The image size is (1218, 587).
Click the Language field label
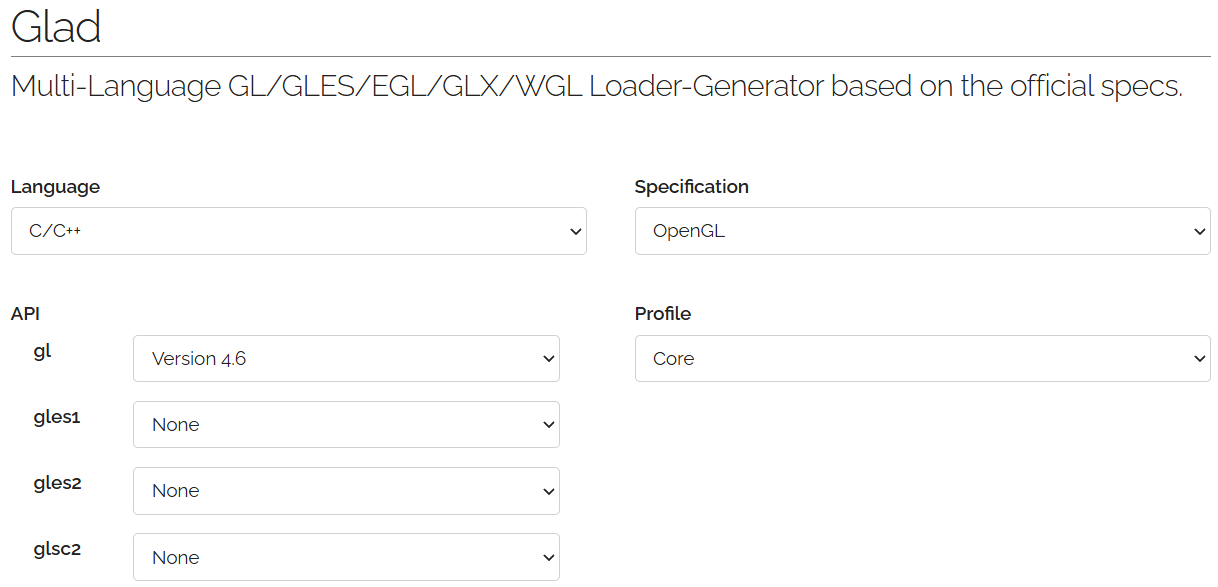55,187
